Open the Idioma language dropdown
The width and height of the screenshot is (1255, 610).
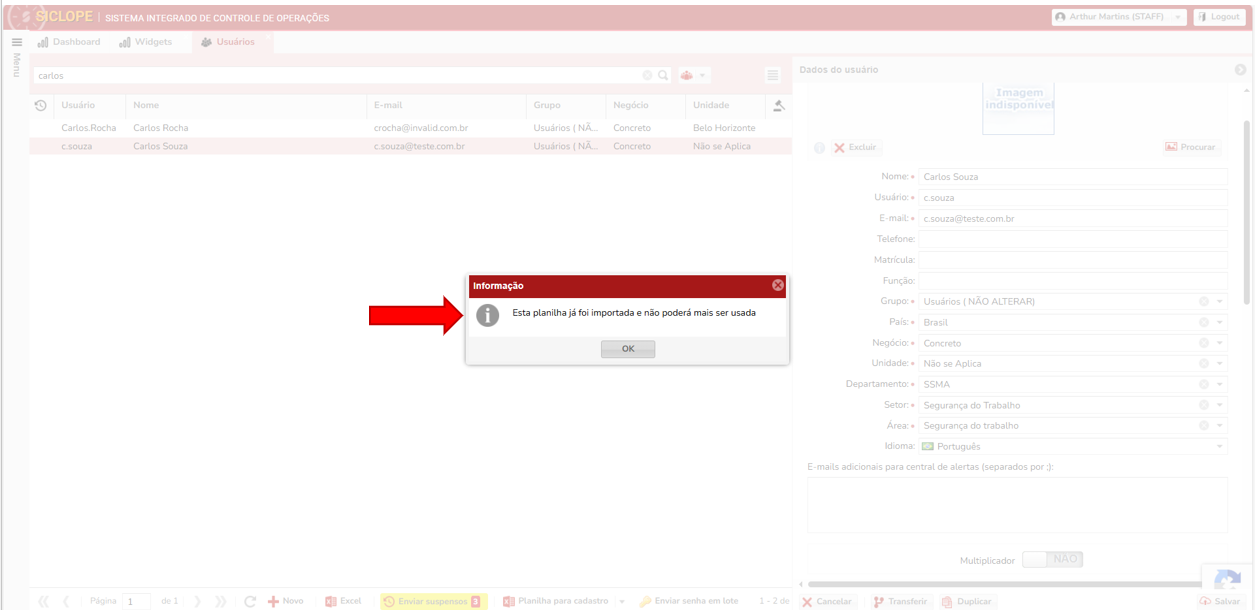[1220, 447]
